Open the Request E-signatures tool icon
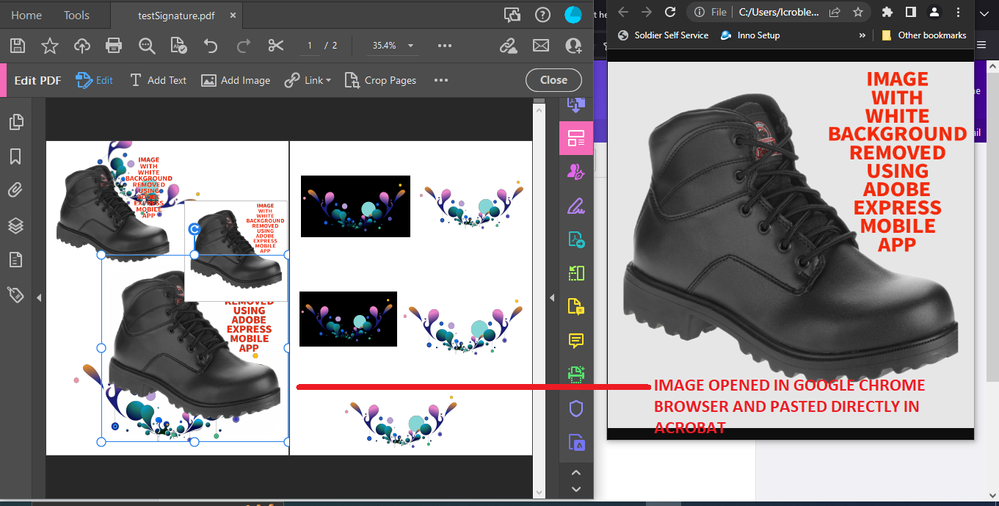 pyautogui.click(x=576, y=171)
